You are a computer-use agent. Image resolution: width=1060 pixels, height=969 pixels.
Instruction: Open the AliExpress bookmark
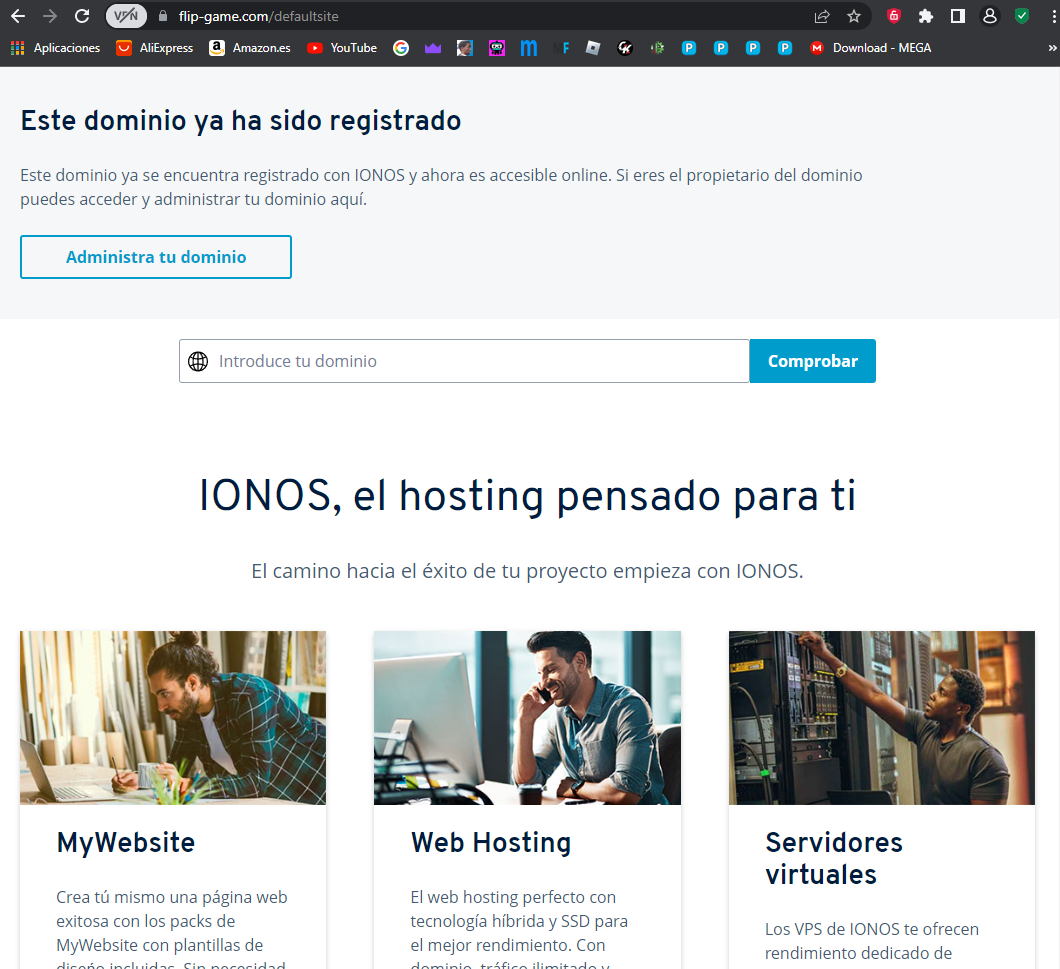click(x=155, y=48)
